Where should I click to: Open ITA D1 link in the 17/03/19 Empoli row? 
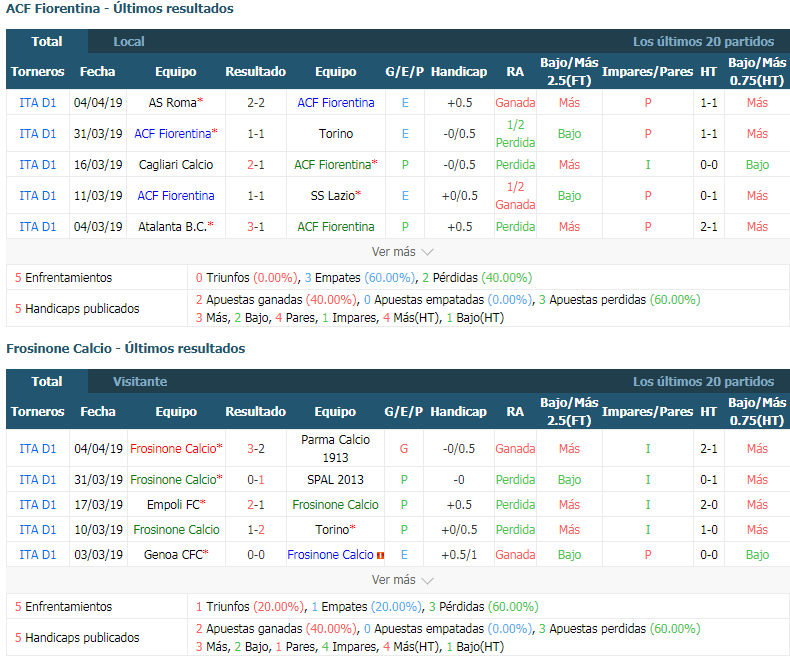pos(38,504)
